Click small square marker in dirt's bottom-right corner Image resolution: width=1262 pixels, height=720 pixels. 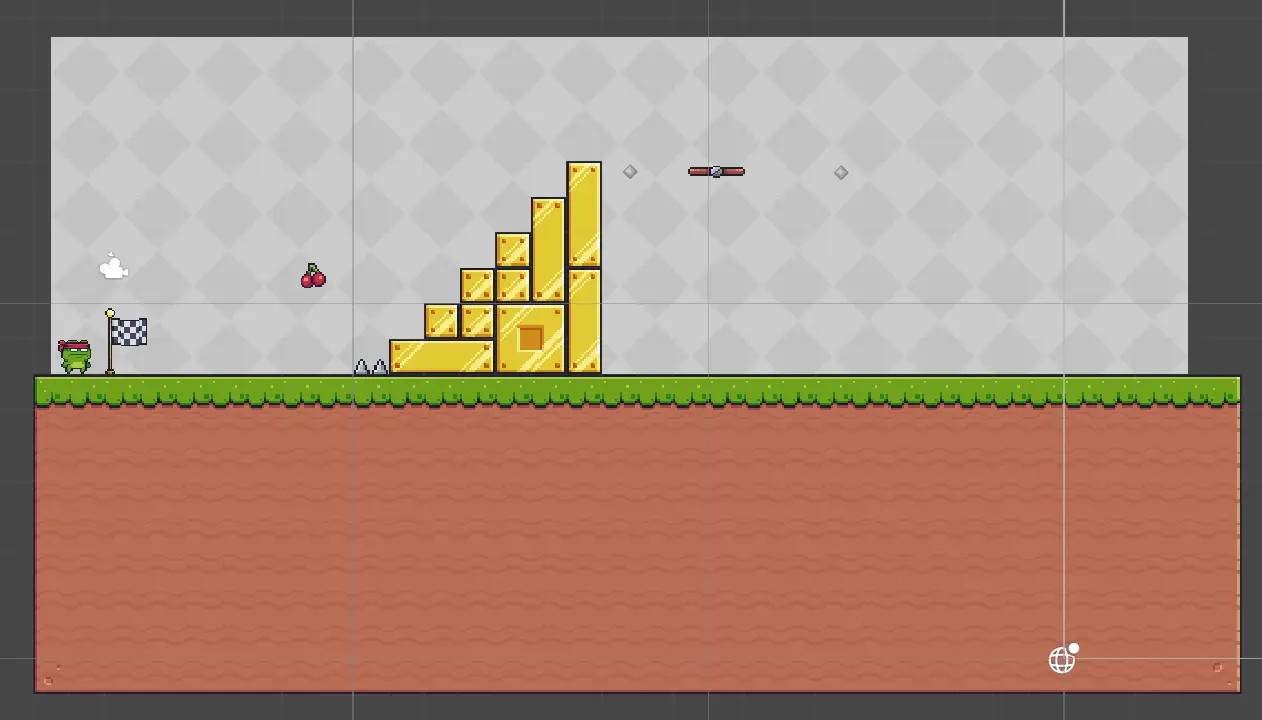(1217, 667)
